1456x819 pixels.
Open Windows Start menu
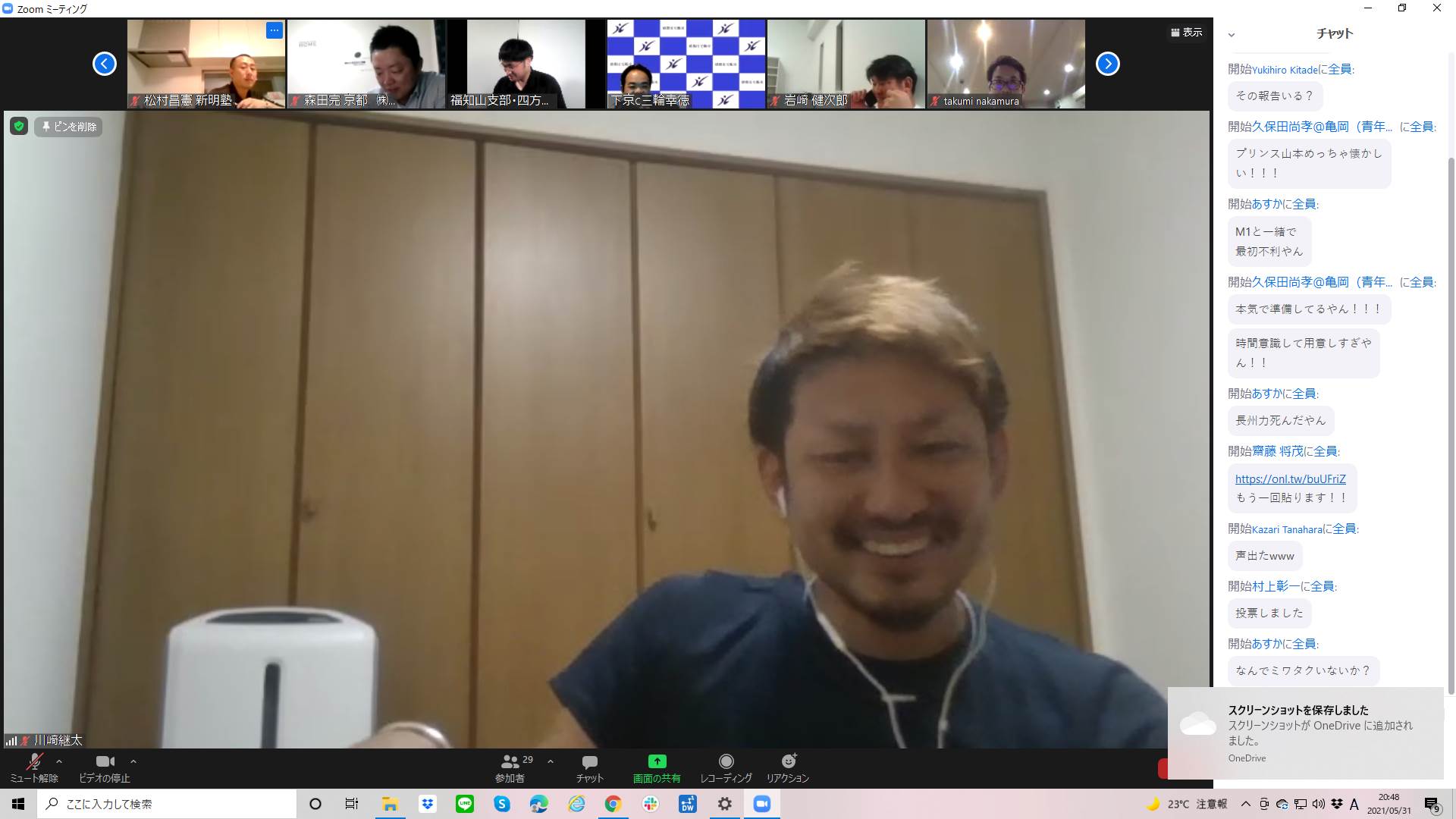(18, 804)
